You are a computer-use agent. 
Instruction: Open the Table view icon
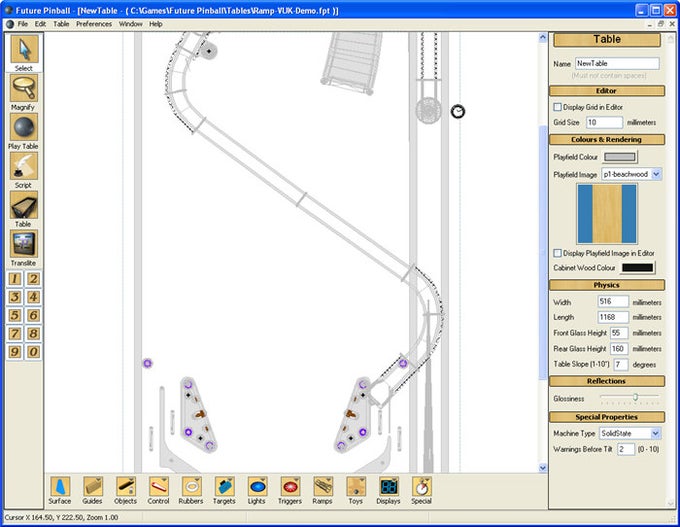tap(24, 205)
